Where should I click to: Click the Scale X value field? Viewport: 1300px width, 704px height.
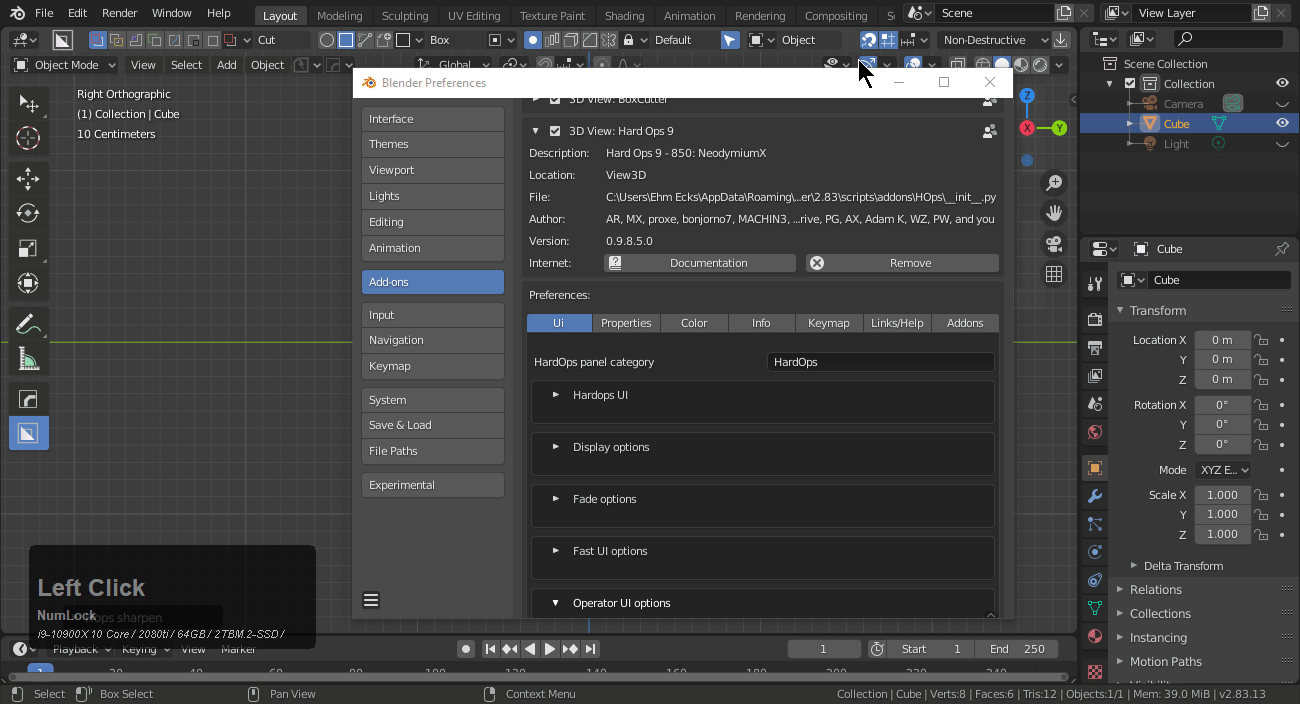tap(1222, 495)
